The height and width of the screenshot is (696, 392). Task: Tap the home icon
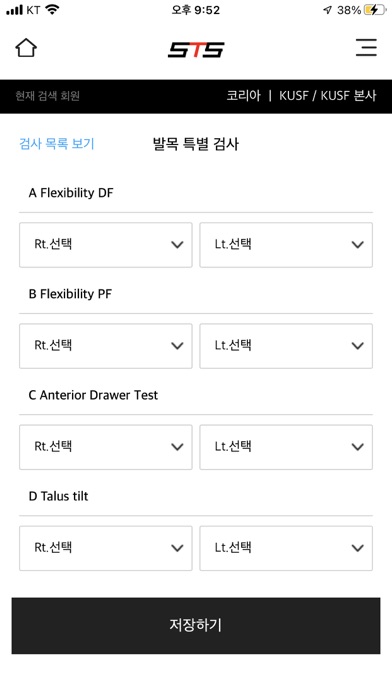[x=26, y=48]
